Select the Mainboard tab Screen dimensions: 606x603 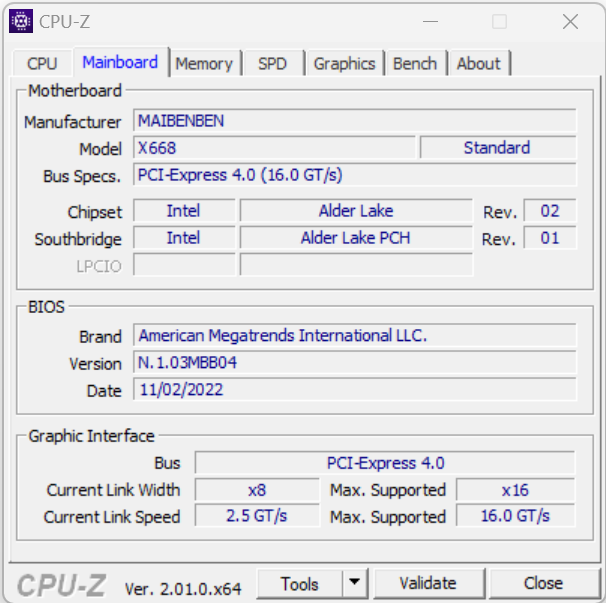120,62
